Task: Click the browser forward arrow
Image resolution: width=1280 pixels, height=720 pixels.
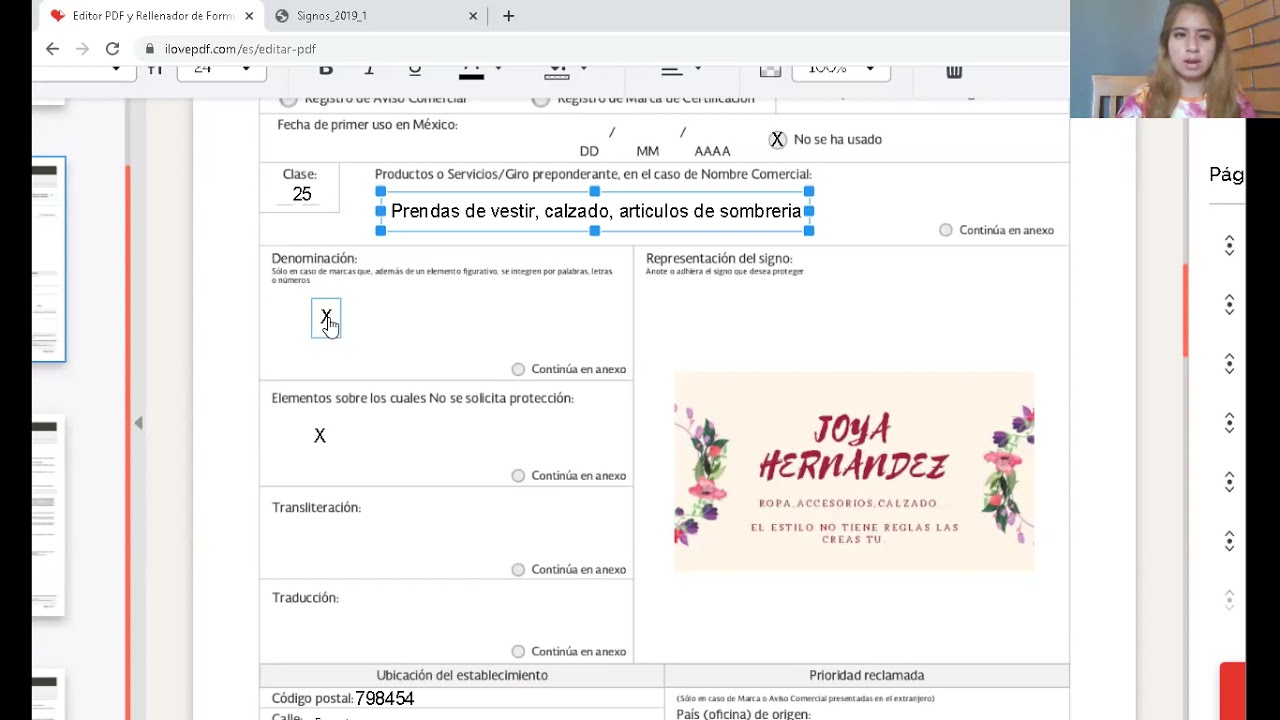Action: point(82,48)
